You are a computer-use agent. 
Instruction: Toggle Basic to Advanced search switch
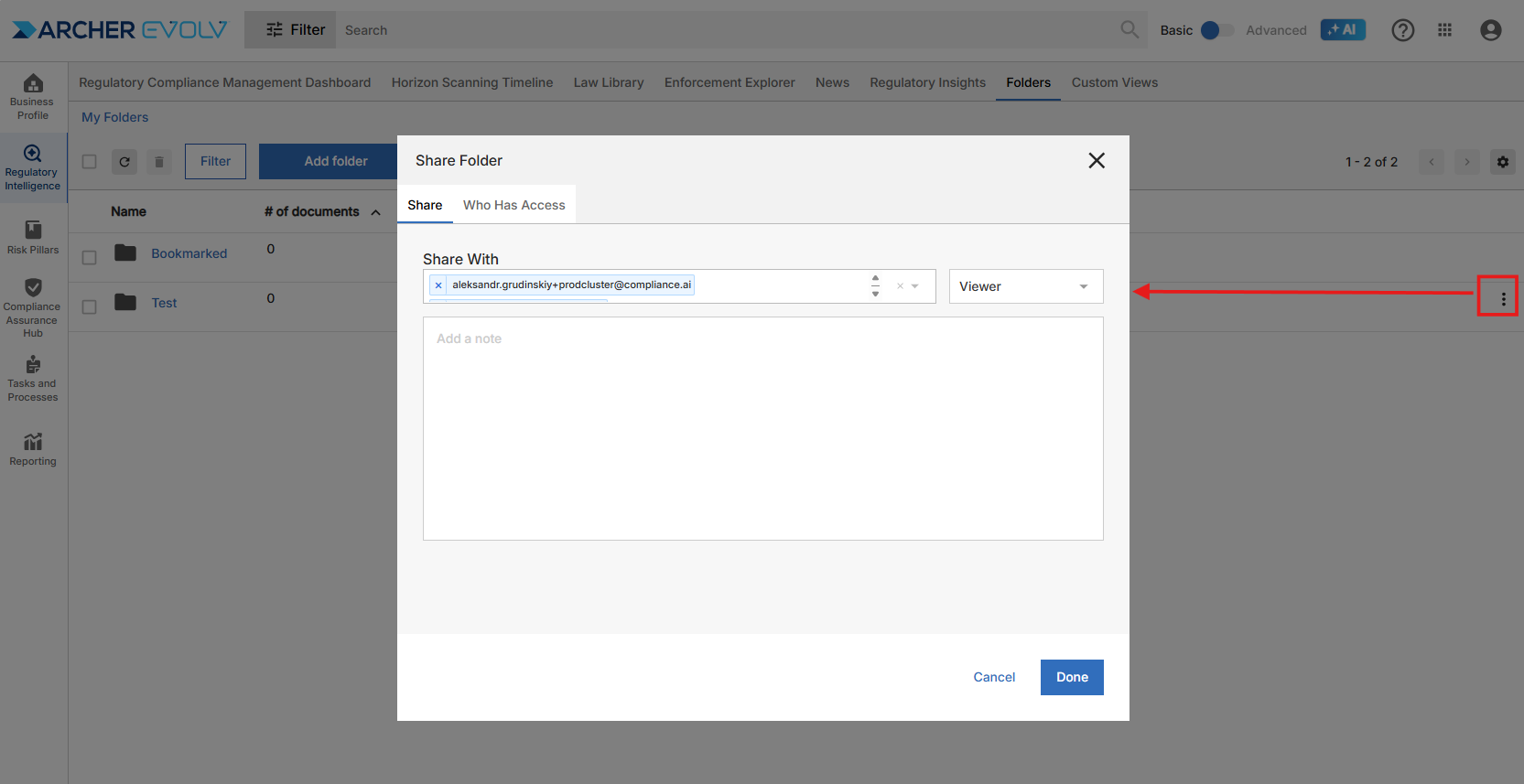pos(1216,30)
